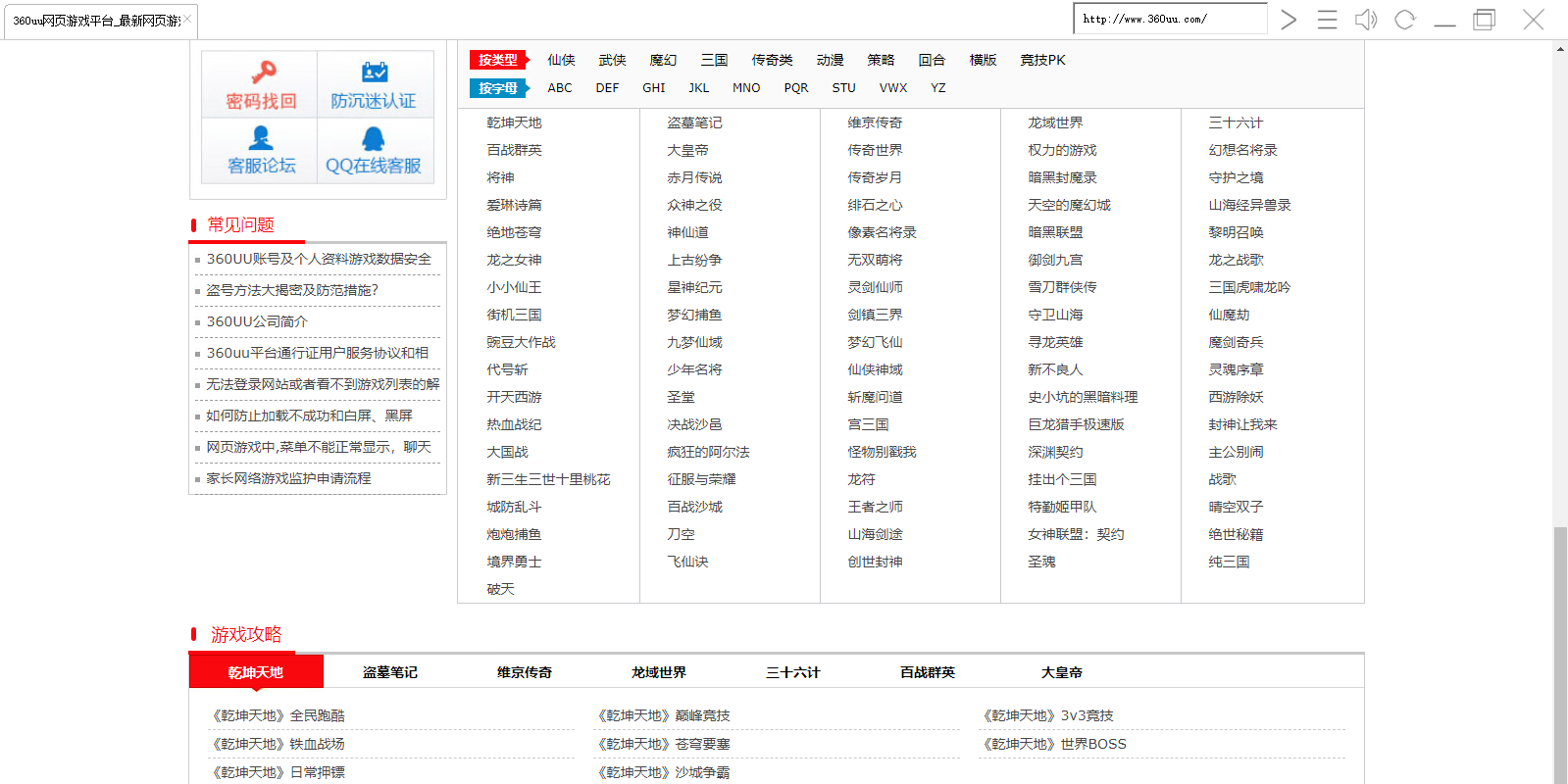
Task: Click the vertical page scrollbar thumb
Action: click(x=1559, y=655)
